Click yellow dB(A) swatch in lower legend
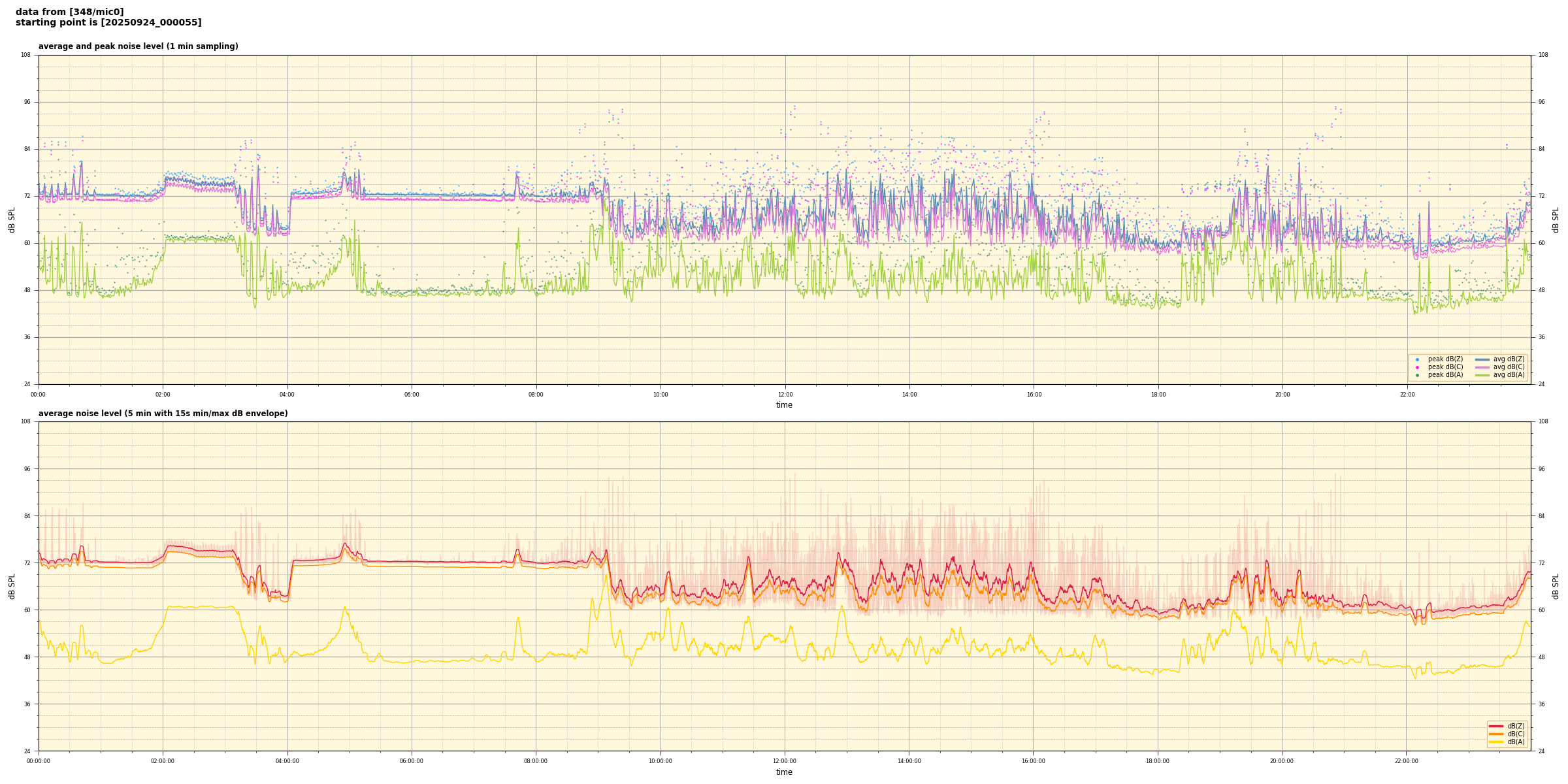 coord(1496,742)
